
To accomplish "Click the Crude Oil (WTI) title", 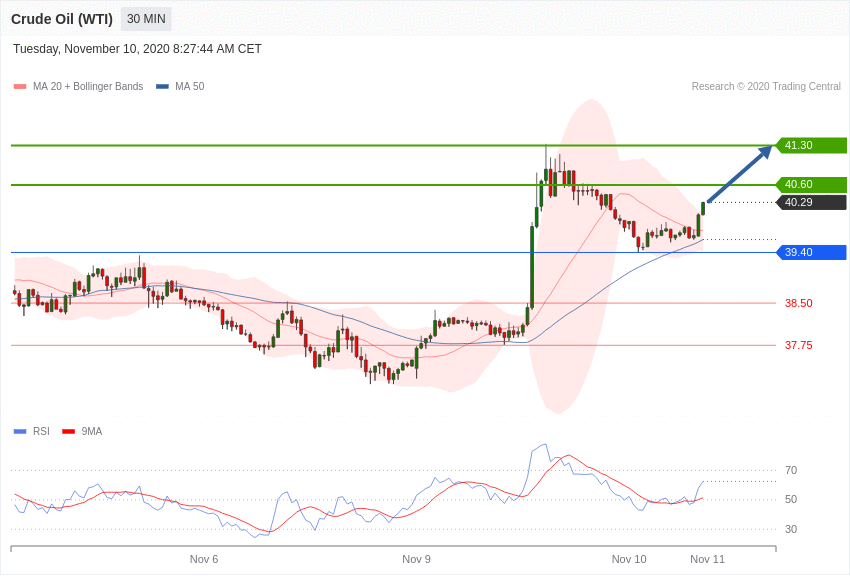I will coord(62,20).
